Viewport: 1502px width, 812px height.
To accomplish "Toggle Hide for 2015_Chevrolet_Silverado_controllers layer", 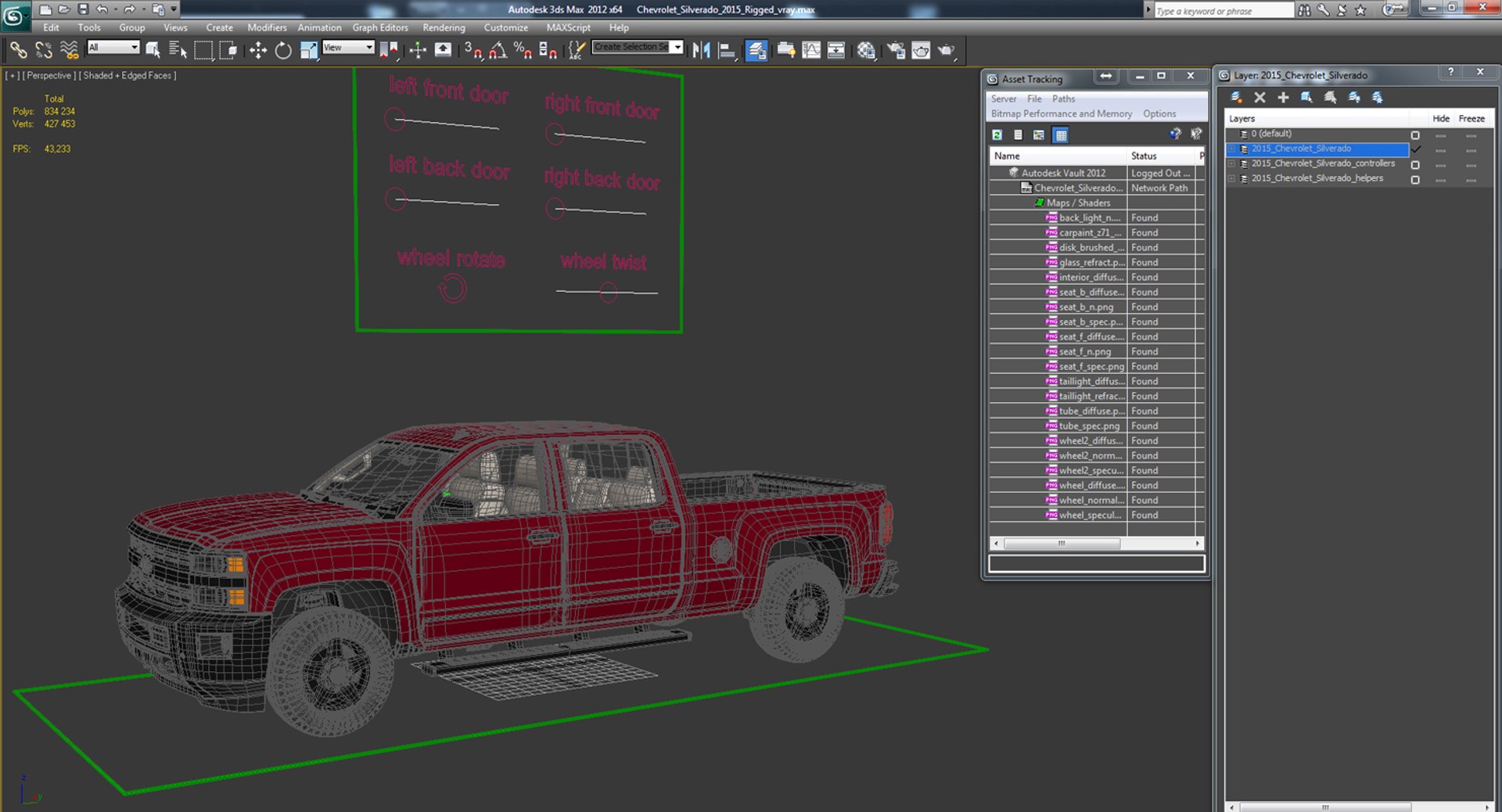I will click(x=1441, y=165).
